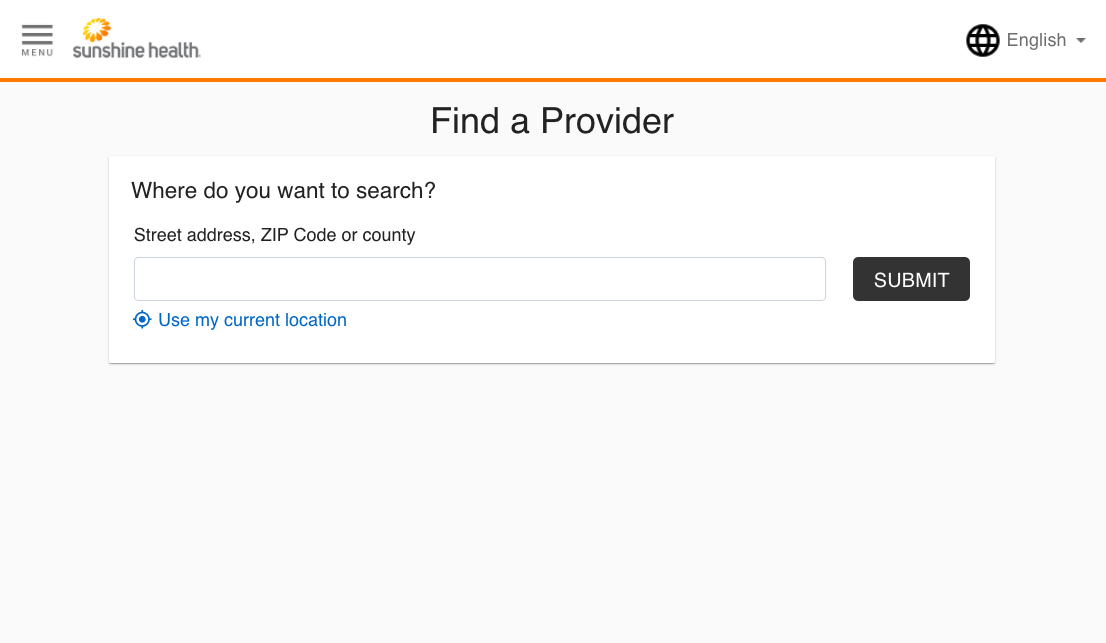The image size is (1106, 643).
Task: Open the English language dropdown
Action: click(x=1026, y=40)
